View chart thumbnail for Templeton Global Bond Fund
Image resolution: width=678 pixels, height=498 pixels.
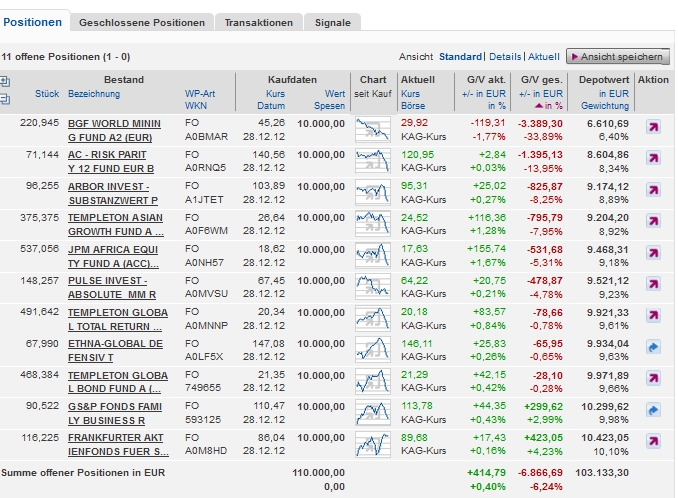[373, 381]
